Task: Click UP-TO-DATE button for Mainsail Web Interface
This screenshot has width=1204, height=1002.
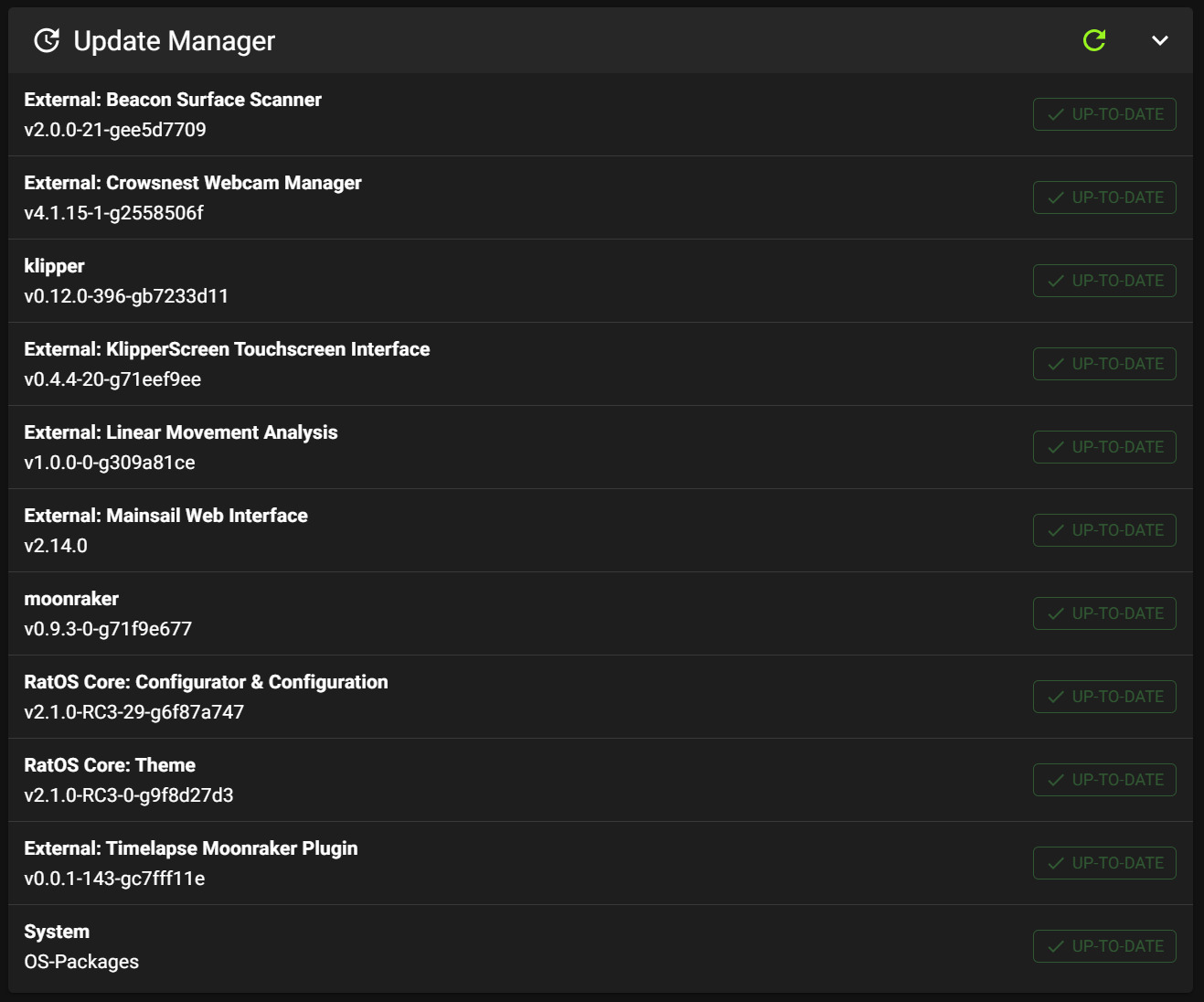Action: [1104, 530]
